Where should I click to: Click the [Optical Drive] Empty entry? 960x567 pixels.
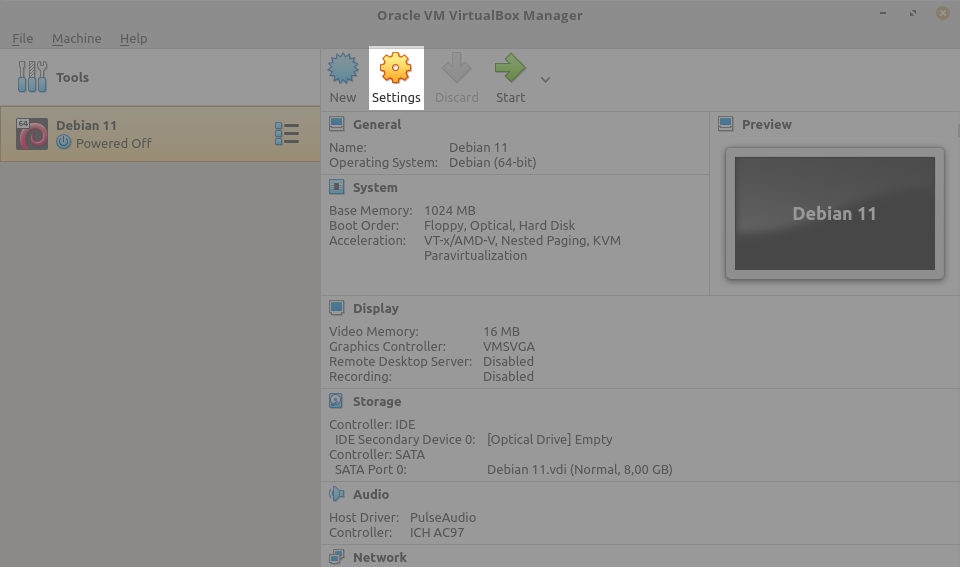tap(549, 440)
